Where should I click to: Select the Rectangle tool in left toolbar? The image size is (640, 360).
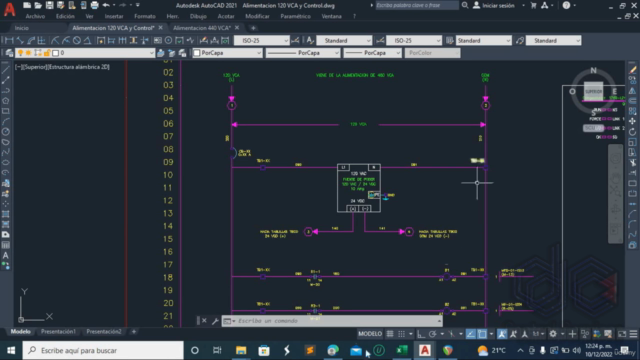(6, 111)
